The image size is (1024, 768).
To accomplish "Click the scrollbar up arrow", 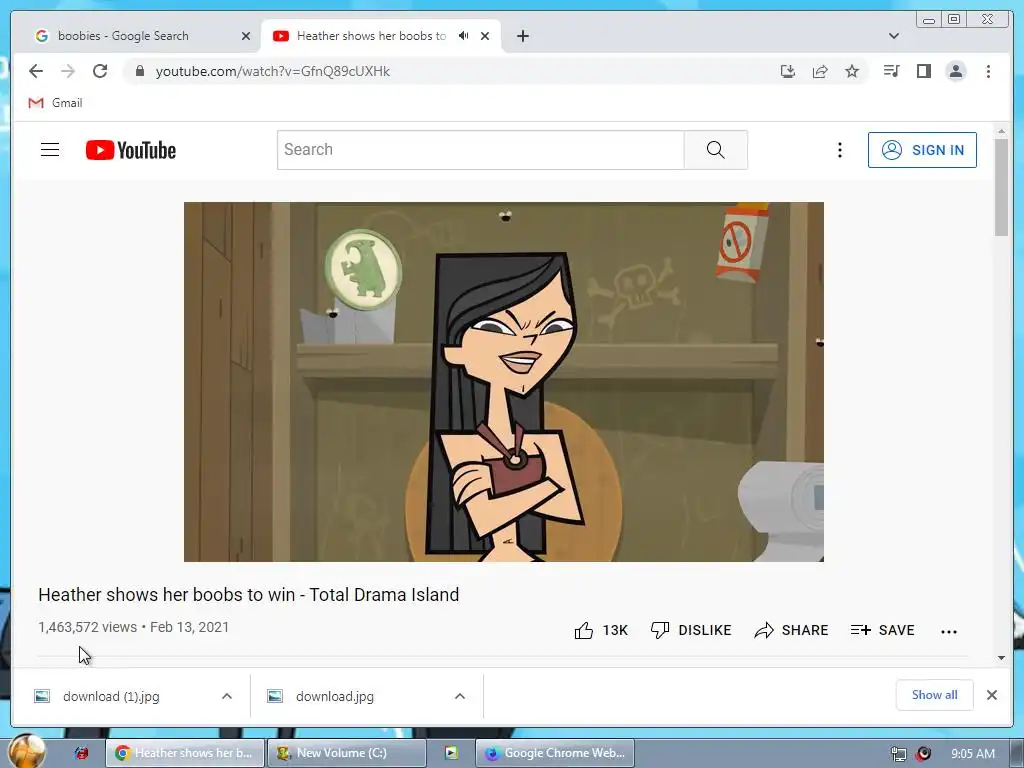I will tap(1001, 131).
